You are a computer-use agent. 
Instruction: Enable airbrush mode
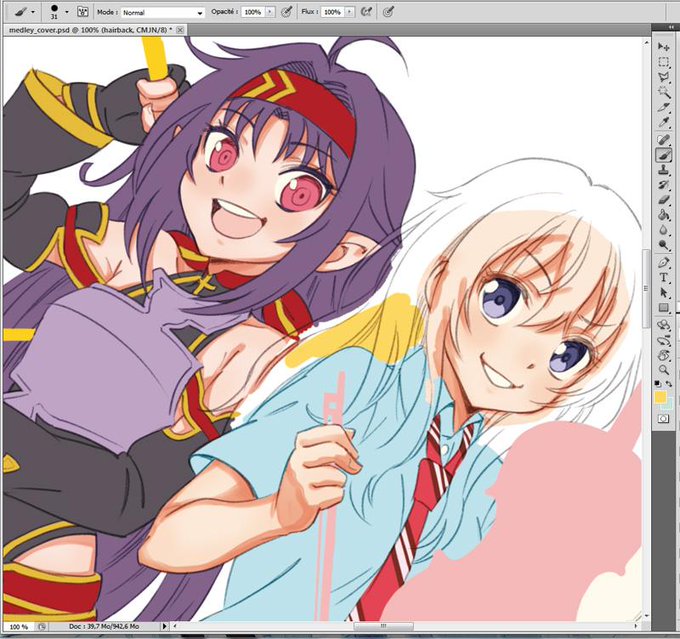click(x=367, y=12)
